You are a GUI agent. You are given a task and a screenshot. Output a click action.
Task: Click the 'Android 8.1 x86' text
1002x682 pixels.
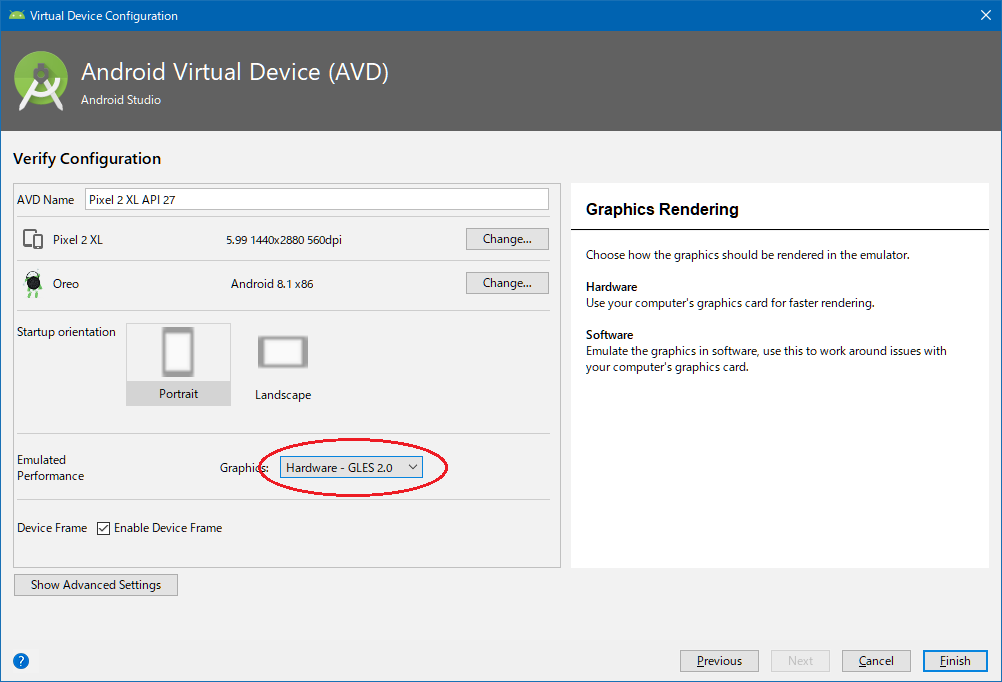[272, 284]
